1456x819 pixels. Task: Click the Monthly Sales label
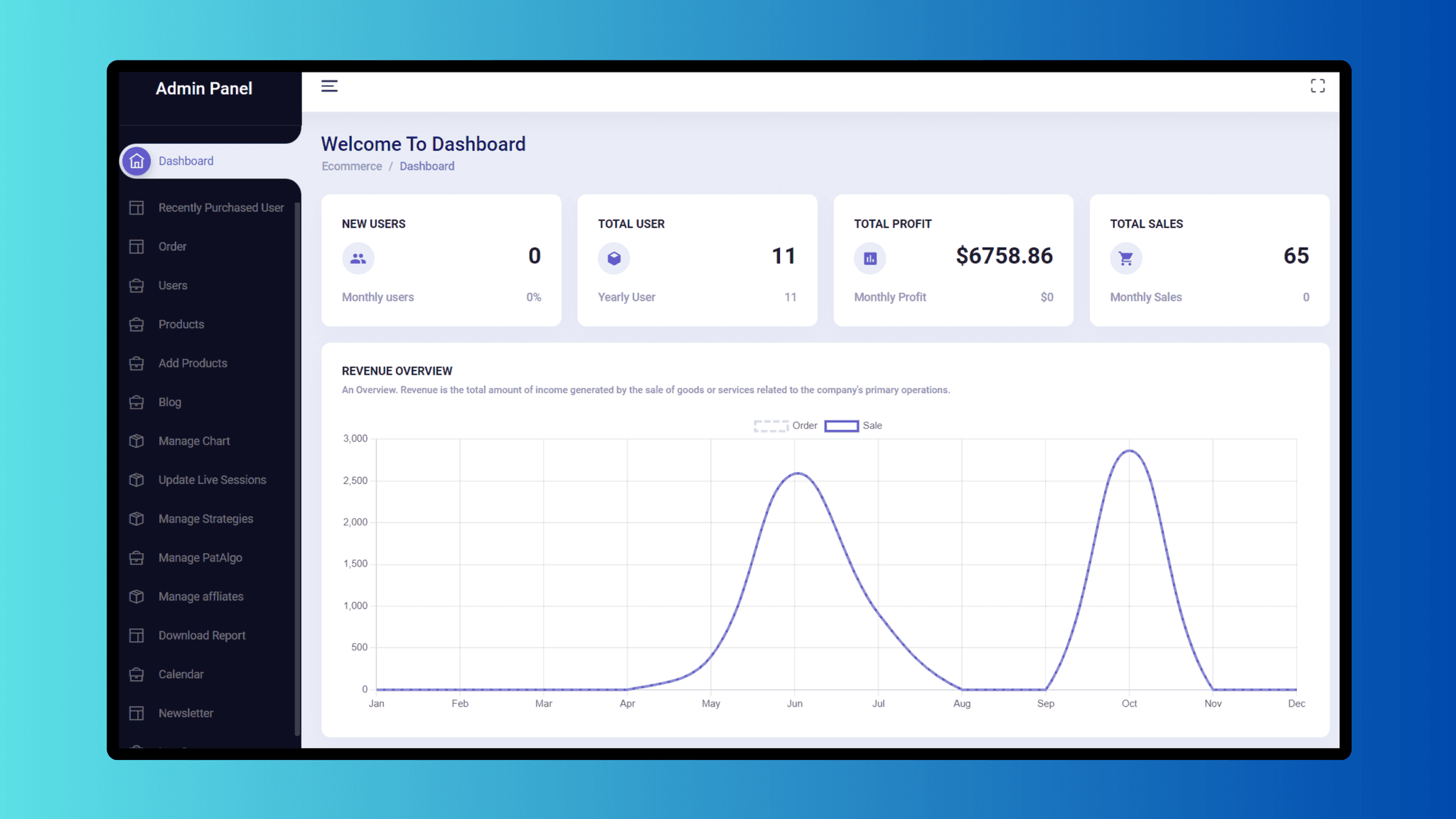coord(1146,297)
